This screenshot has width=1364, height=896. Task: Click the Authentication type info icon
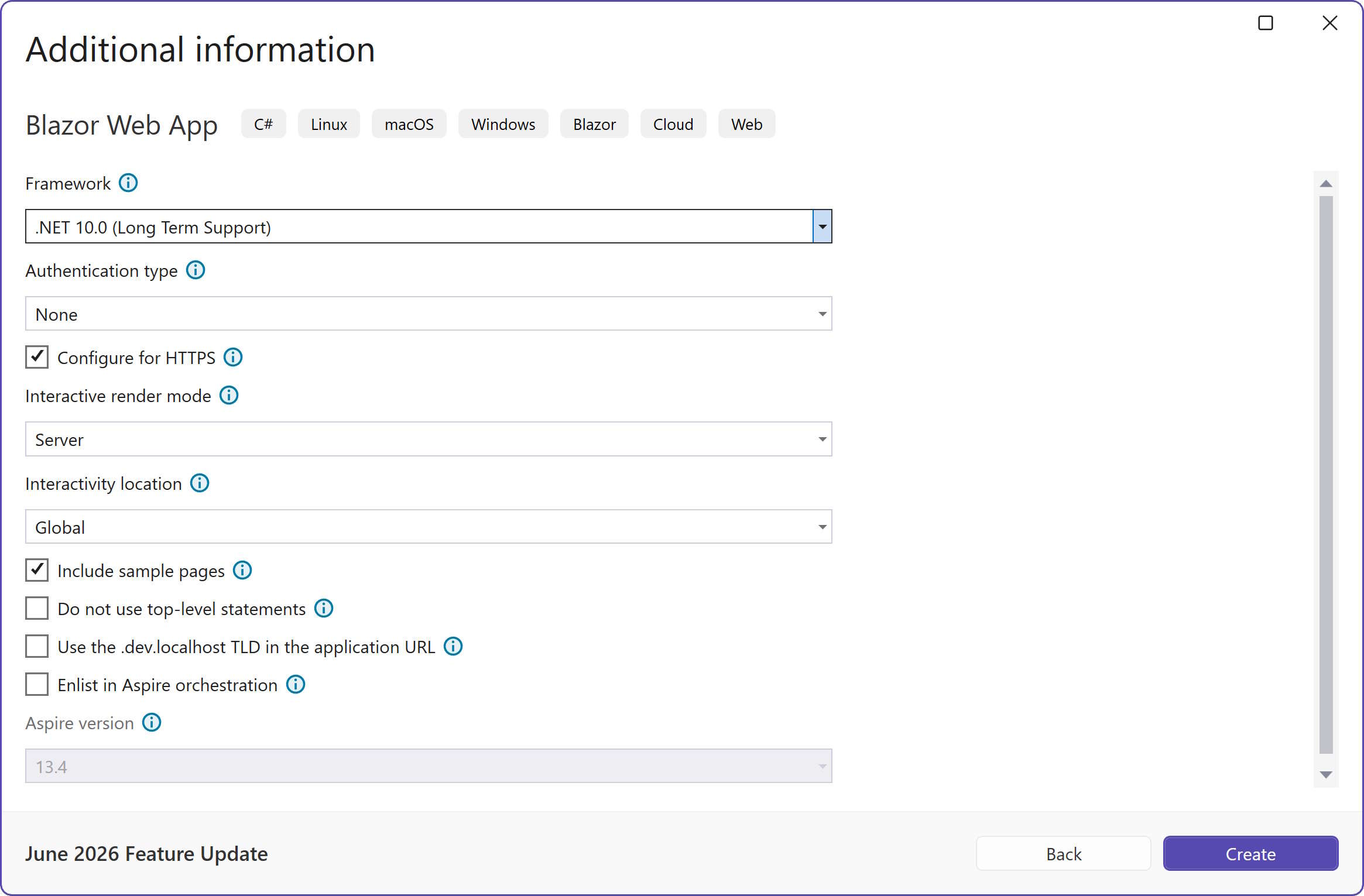[x=196, y=270]
